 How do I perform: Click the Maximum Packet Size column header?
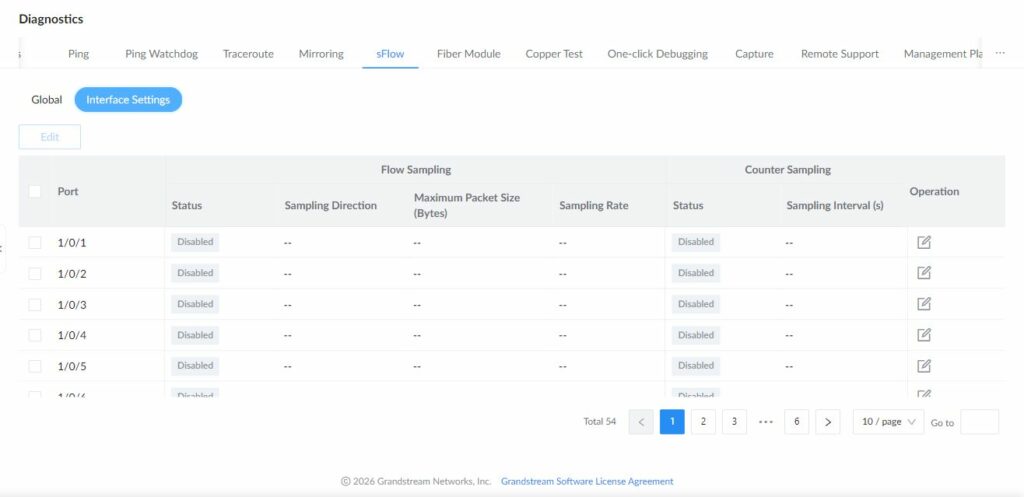(467, 205)
